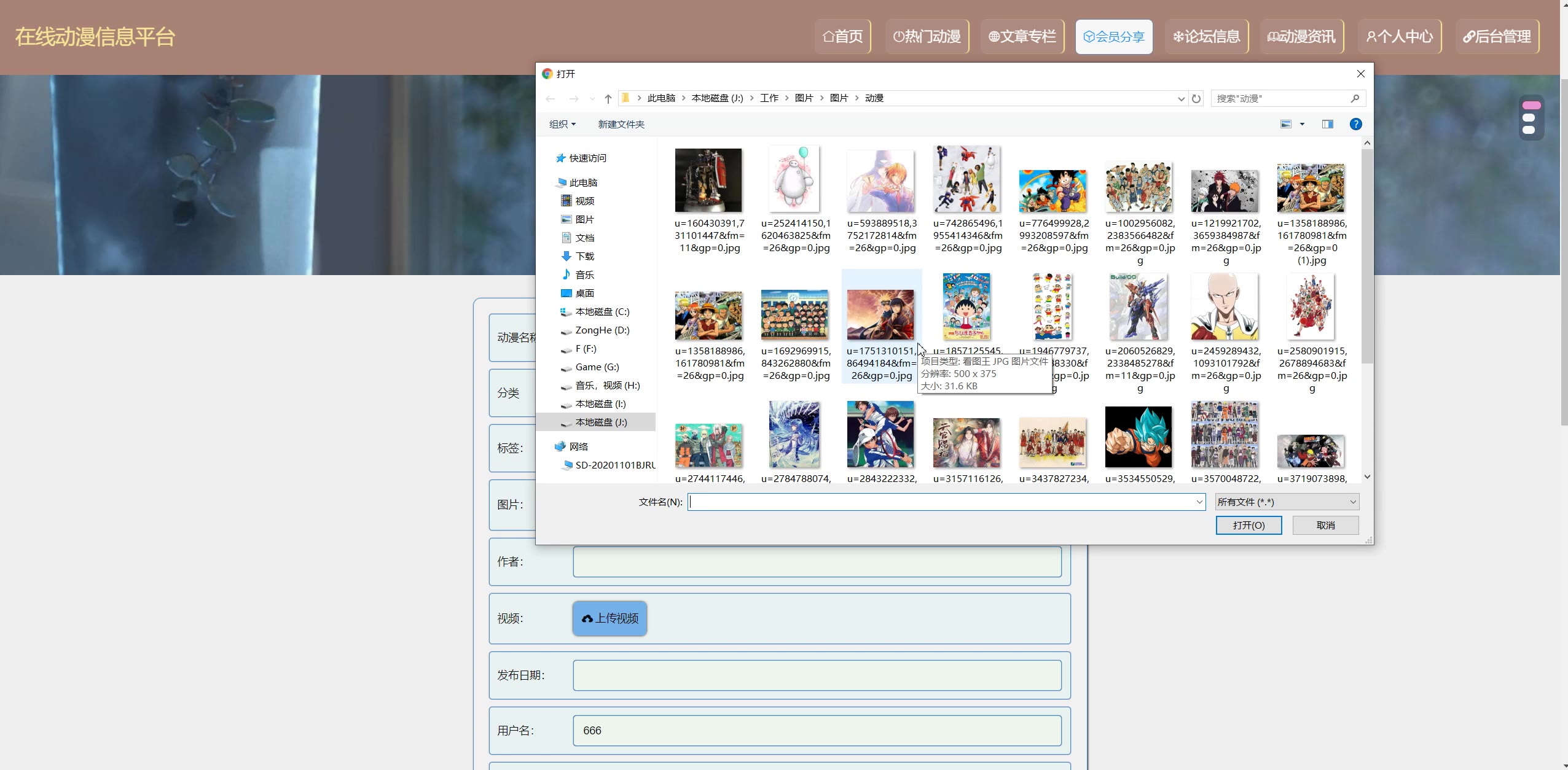Click the 上传视频 button
The height and width of the screenshot is (770, 1568).
click(610, 618)
